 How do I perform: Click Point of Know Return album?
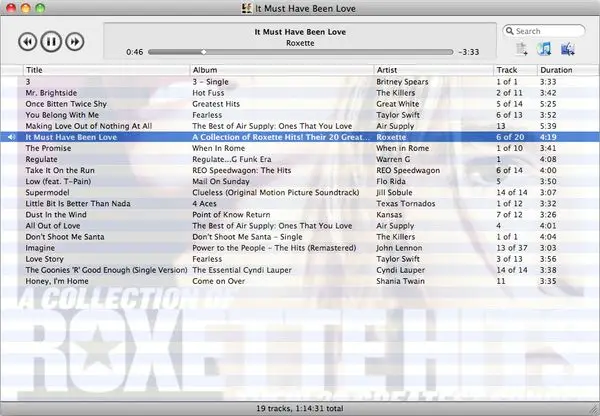(x=231, y=215)
